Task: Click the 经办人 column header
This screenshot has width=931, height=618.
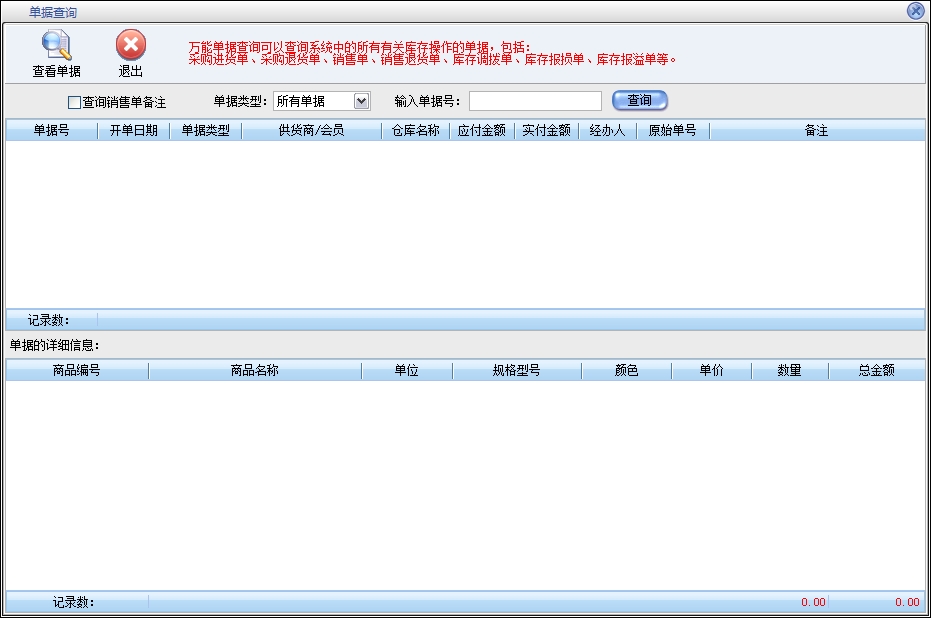Action: click(x=607, y=131)
